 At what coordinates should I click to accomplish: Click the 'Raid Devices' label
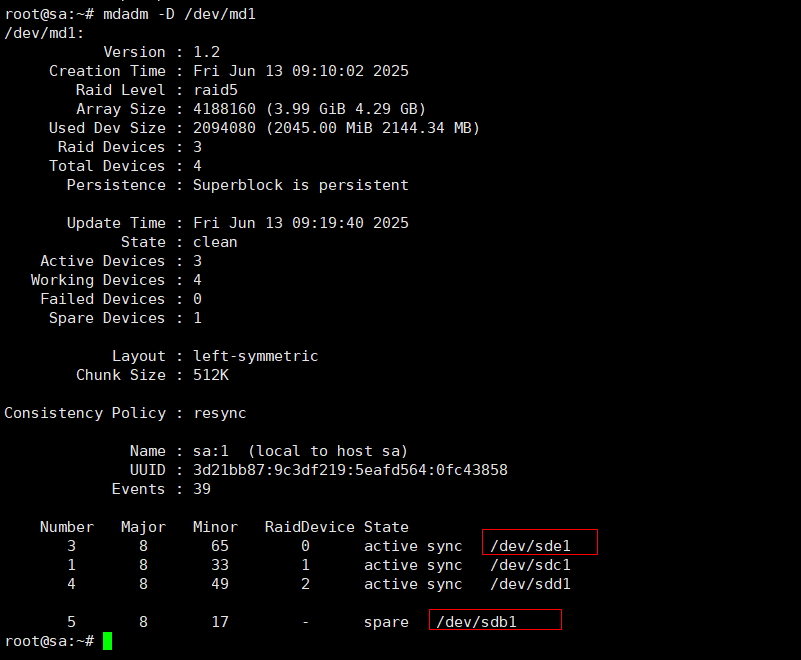pyautogui.click(x=111, y=147)
